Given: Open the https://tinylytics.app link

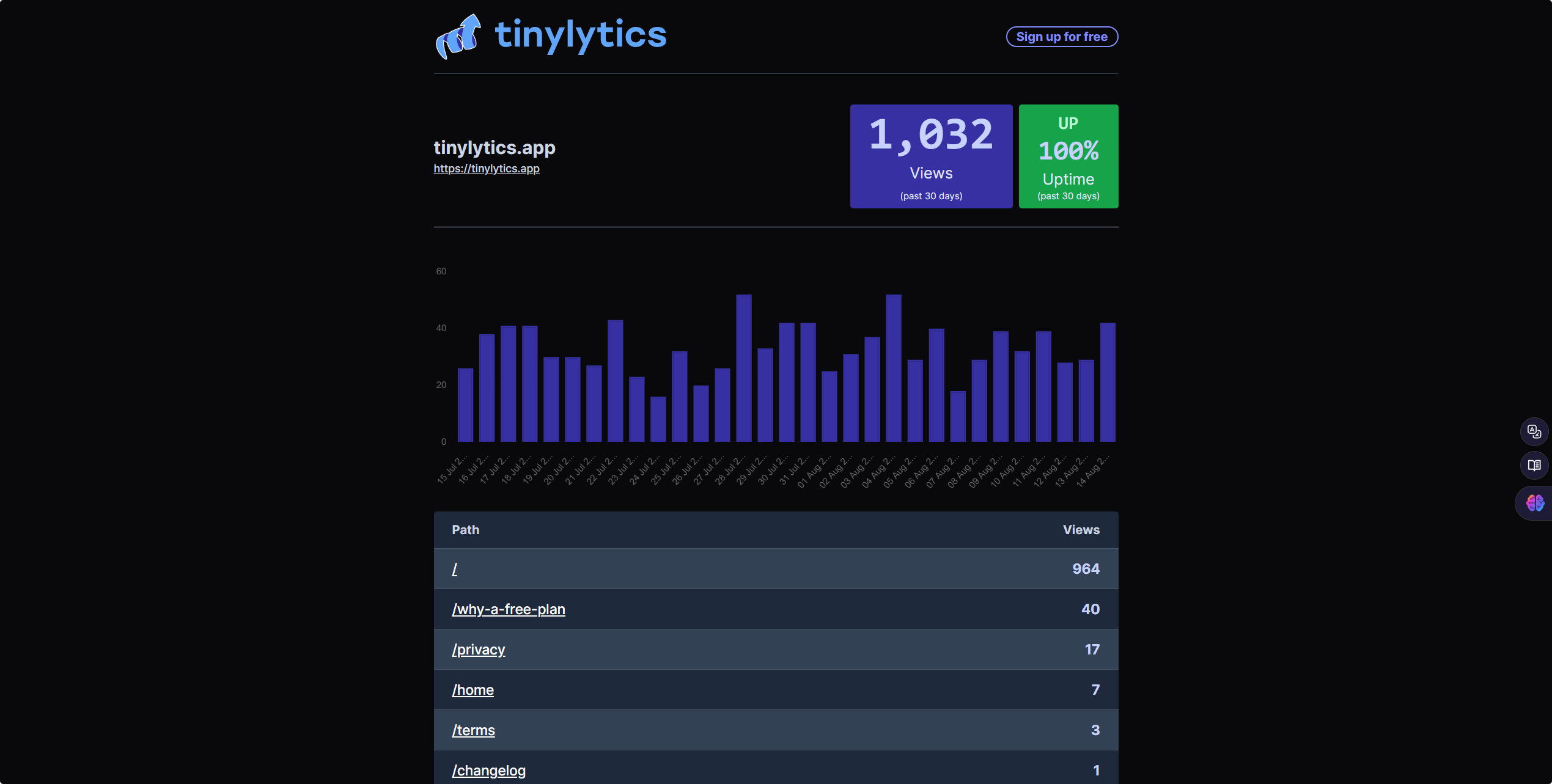Looking at the screenshot, I should coord(486,169).
